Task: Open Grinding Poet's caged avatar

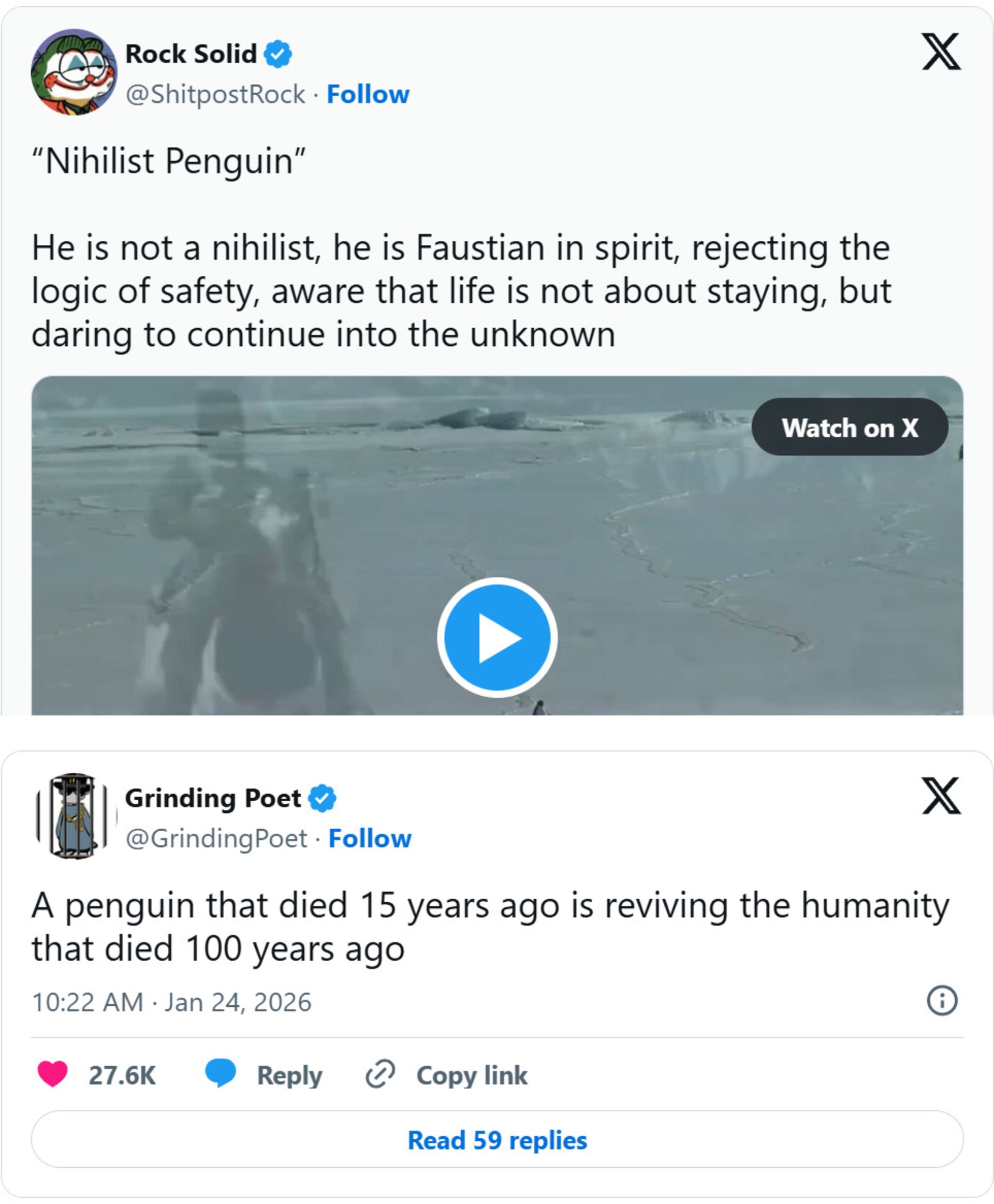Action: (x=74, y=816)
